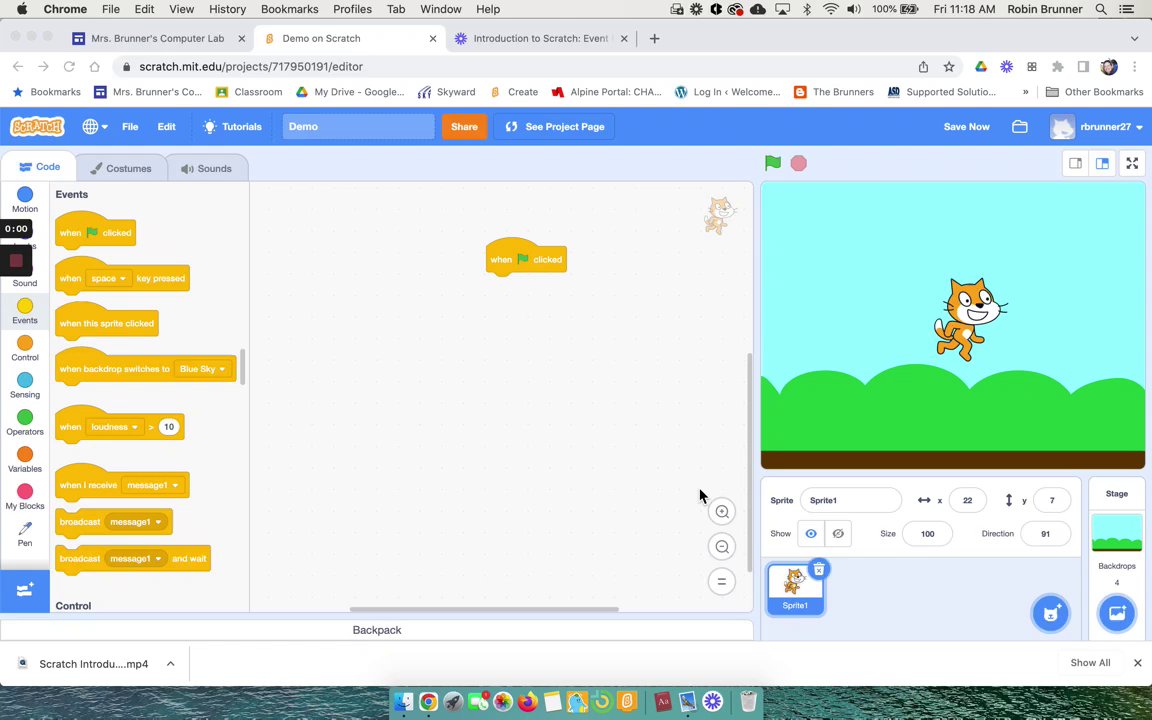The height and width of the screenshot is (720, 1152).
Task: Click the red stop sign button
Action: [799, 163]
